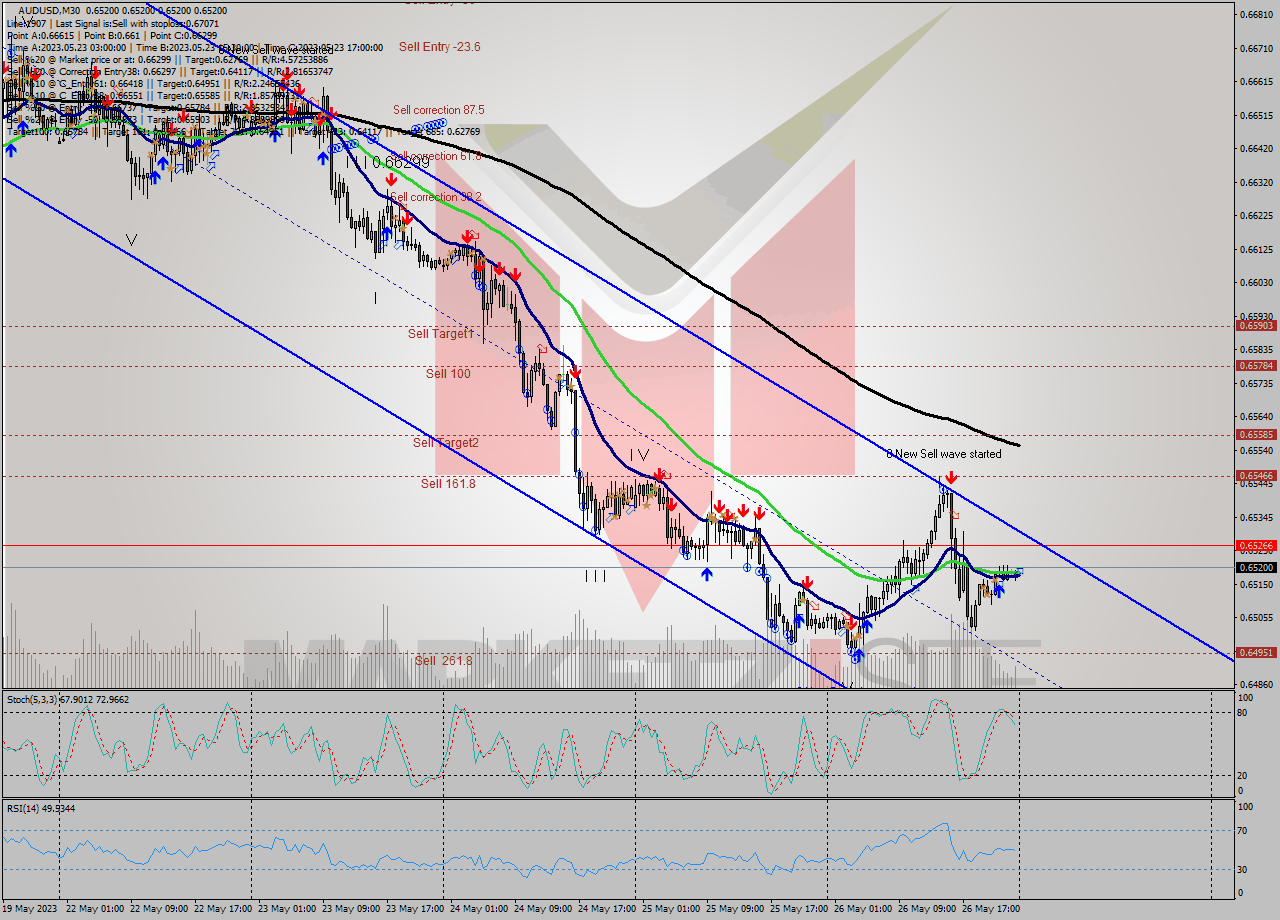This screenshot has height=920, width=1280.
Task: Click the '25 May 01:00' time label
Action: tap(671, 908)
